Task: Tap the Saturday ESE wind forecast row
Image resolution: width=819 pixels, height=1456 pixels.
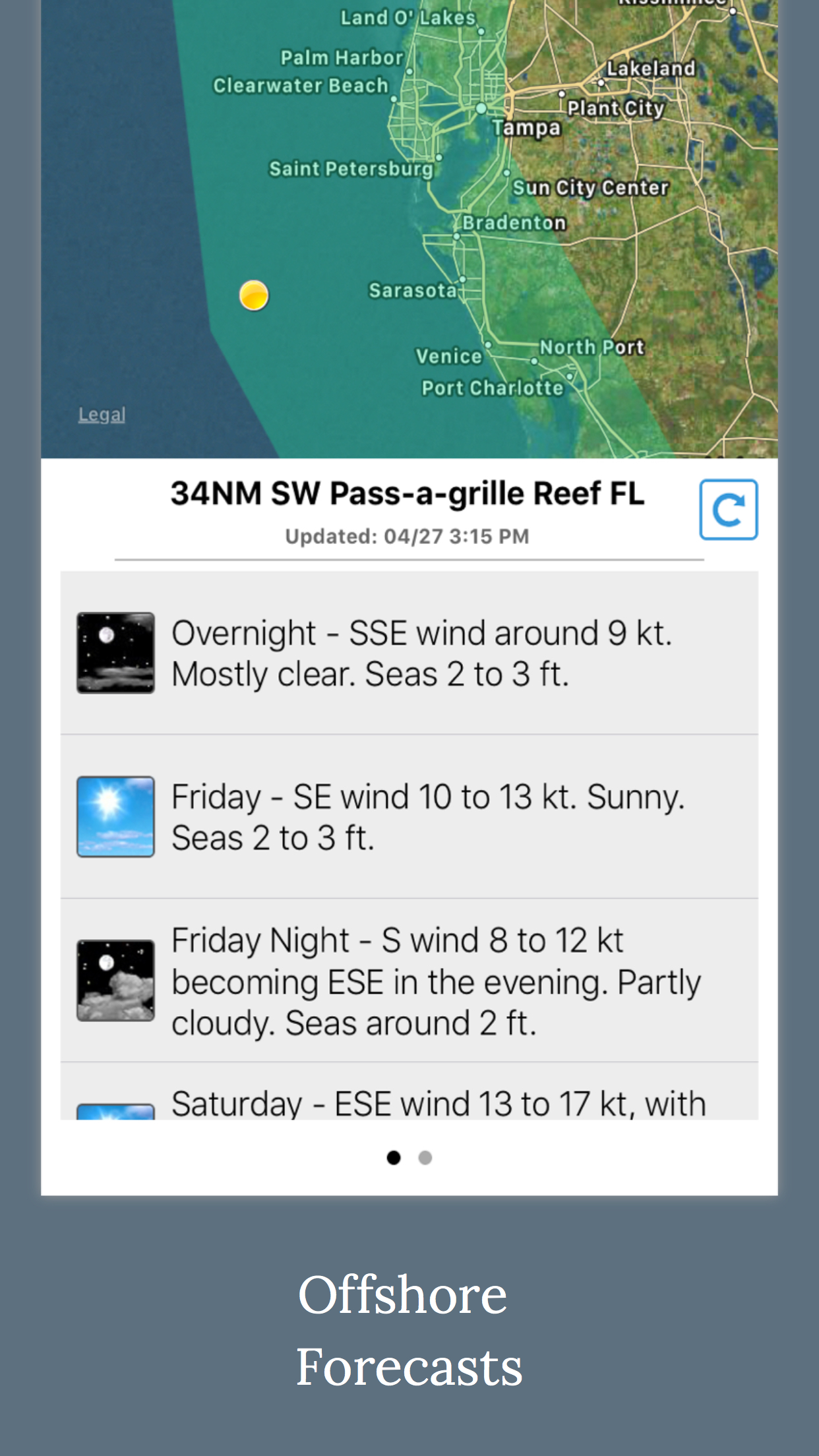Action: [x=439, y=1104]
